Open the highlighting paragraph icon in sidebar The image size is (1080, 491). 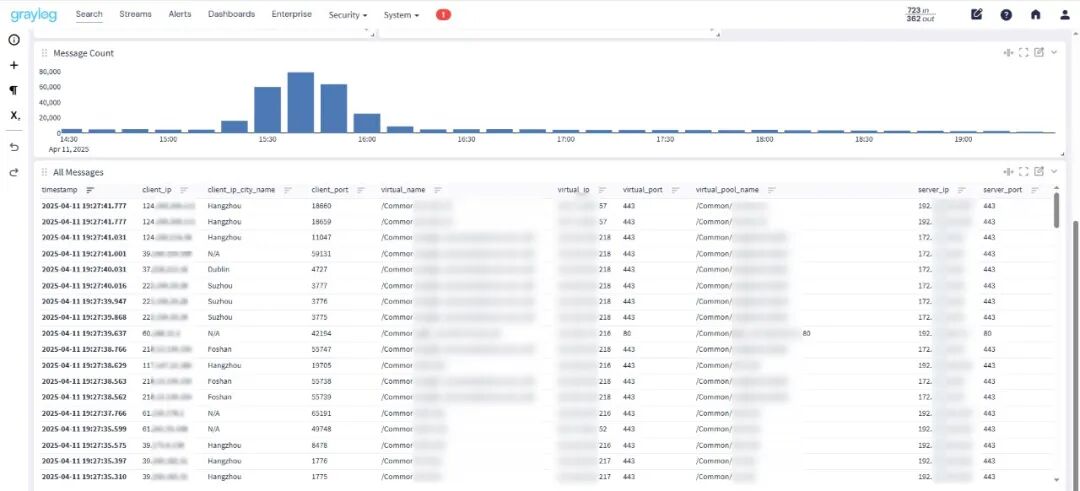pyautogui.click(x=14, y=90)
